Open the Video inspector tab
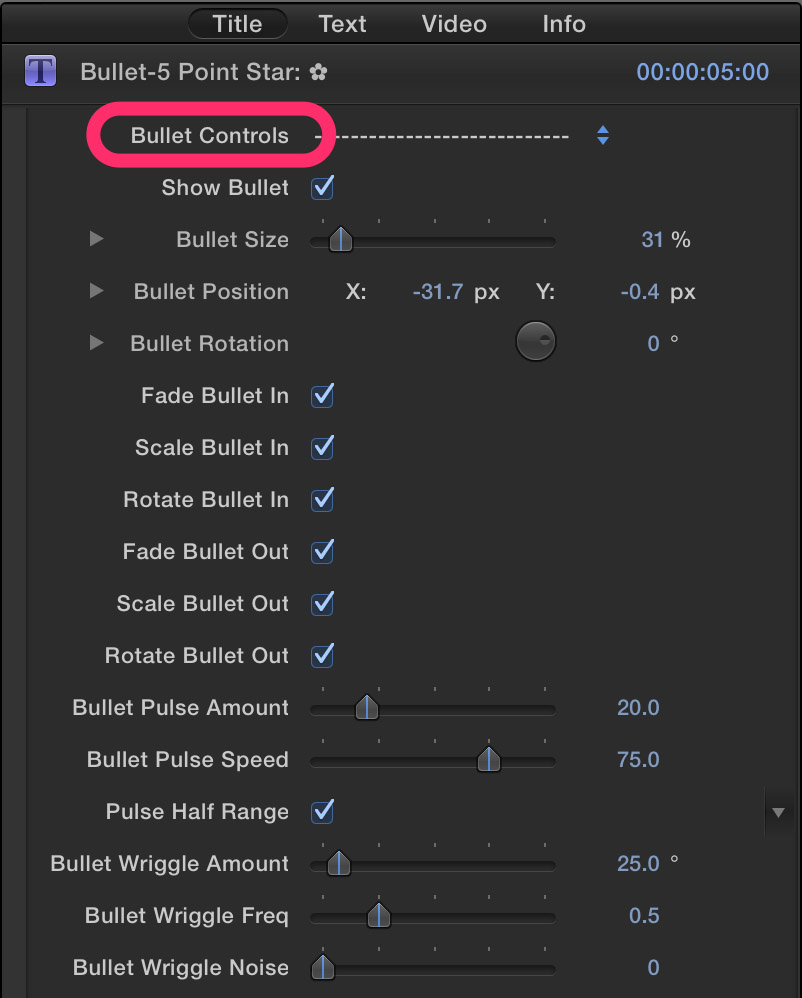This screenshot has height=998, width=802. [x=454, y=24]
